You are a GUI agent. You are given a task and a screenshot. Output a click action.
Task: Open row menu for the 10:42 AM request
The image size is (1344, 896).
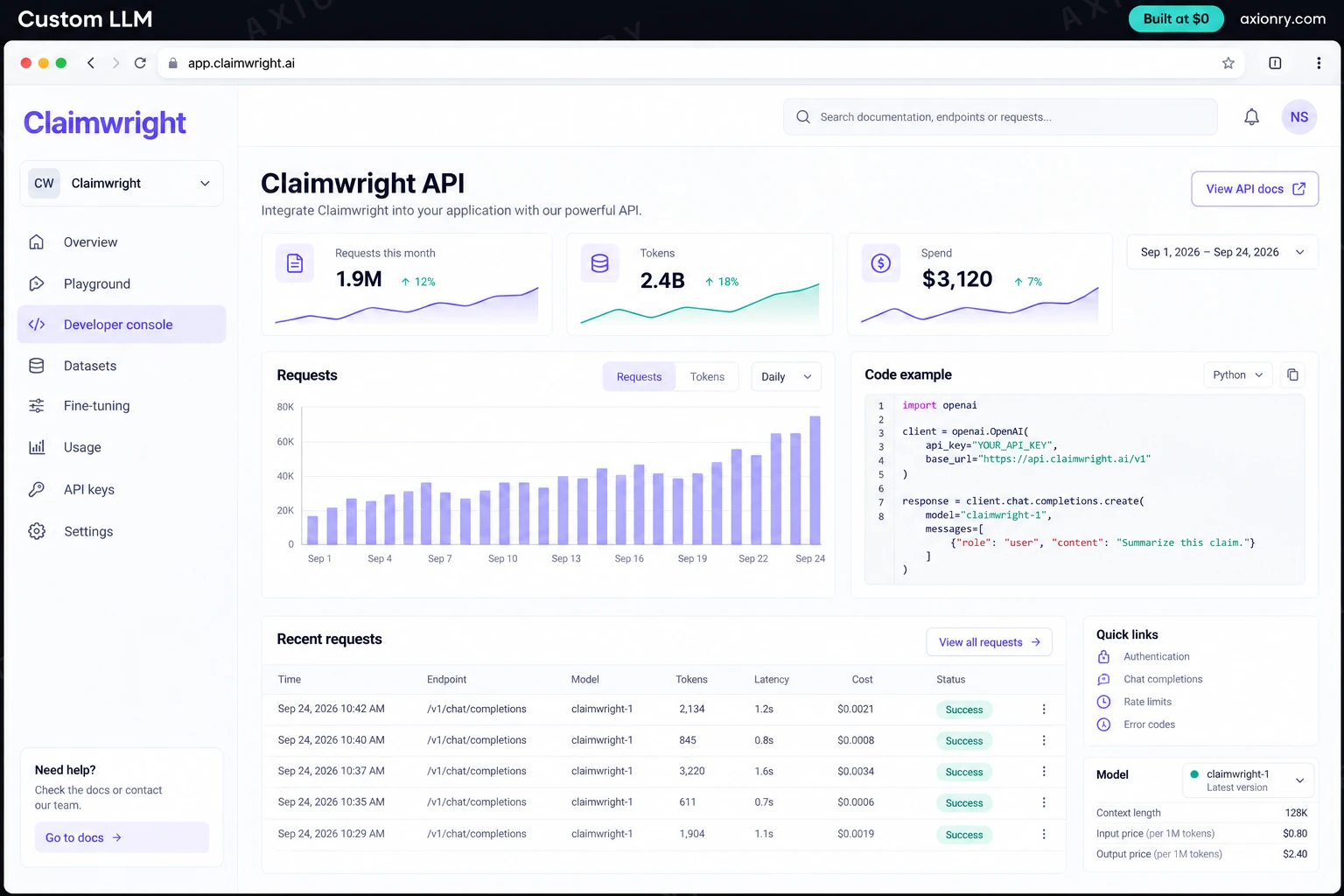pyautogui.click(x=1044, y=710)
